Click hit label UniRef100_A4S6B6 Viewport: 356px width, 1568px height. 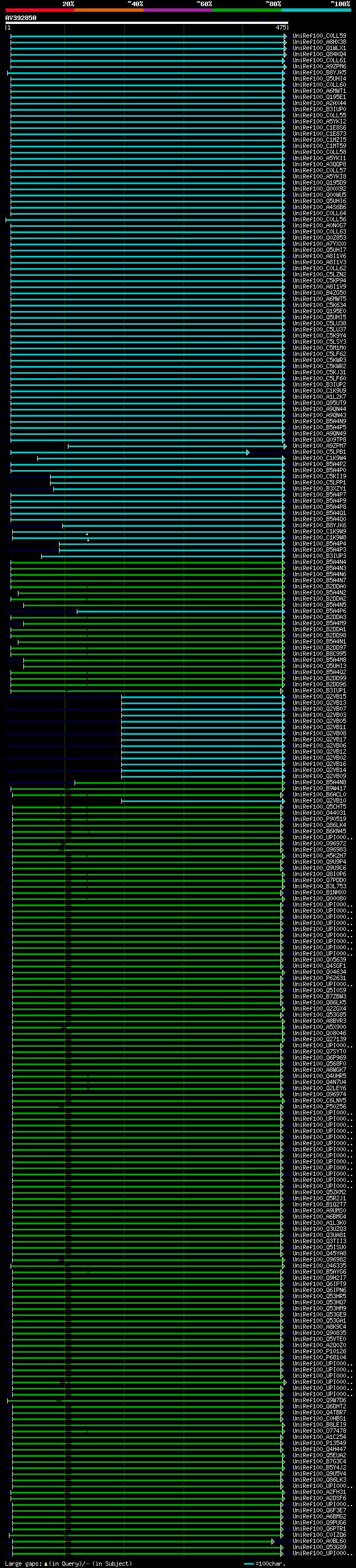point(319,207)
